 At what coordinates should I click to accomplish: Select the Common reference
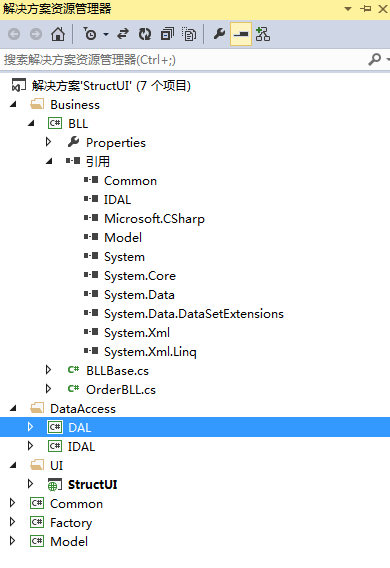pyautogui.click(x=130, y=180)
